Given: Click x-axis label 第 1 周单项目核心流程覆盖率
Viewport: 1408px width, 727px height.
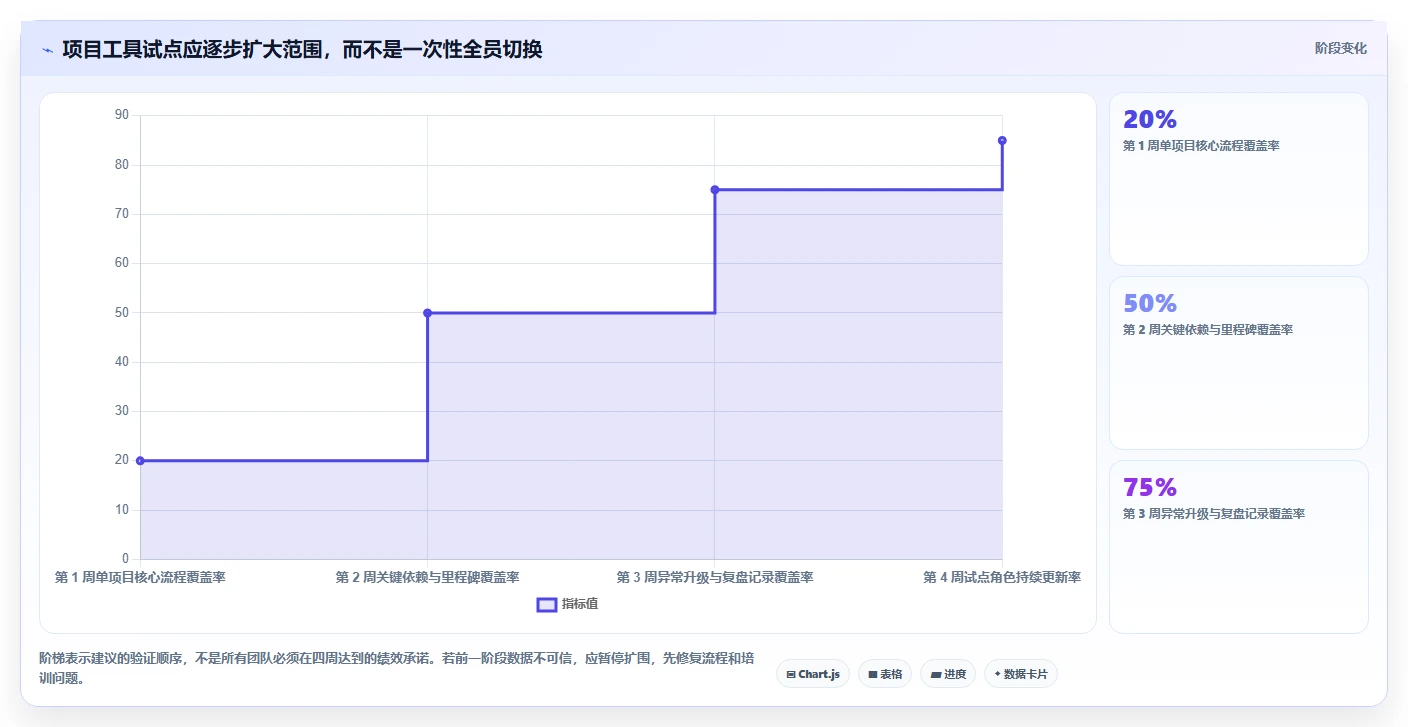Looking at the screenshot, I should click(140, 578).
